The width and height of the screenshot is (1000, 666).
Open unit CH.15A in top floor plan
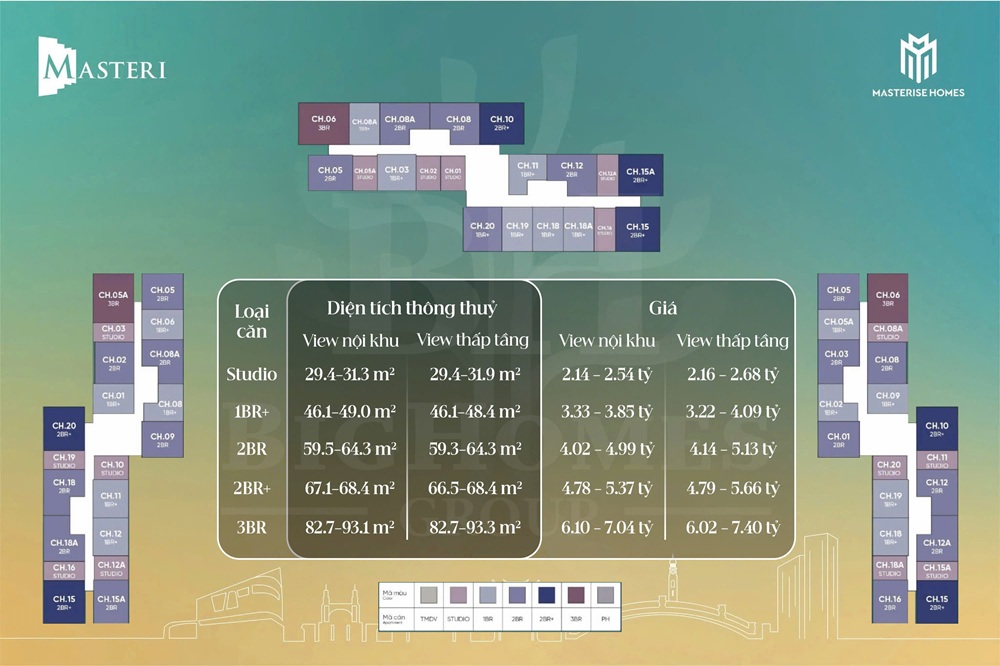639,174
